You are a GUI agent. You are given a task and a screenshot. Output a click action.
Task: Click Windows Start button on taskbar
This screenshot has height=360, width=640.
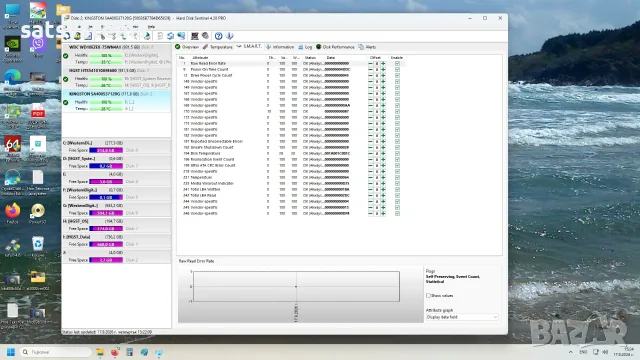11,352
